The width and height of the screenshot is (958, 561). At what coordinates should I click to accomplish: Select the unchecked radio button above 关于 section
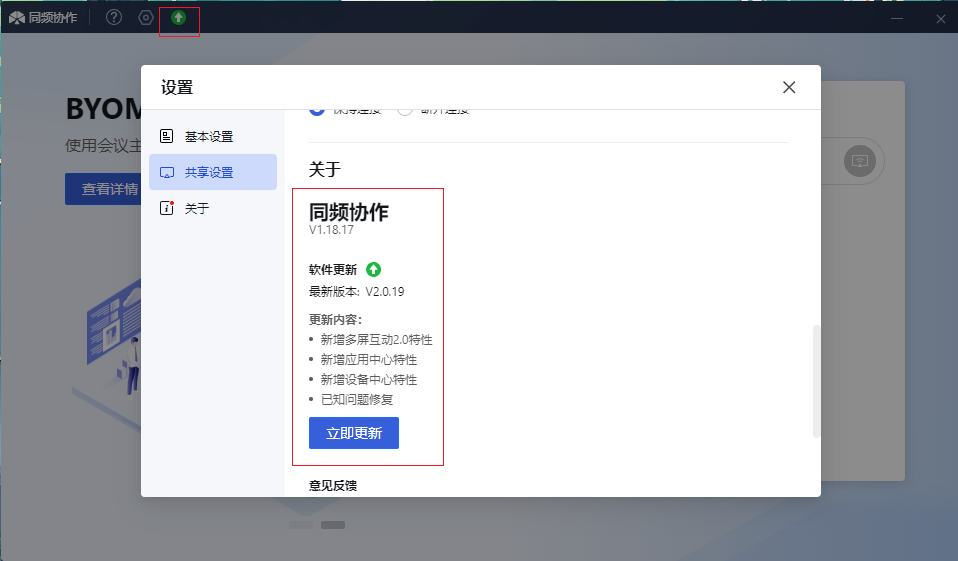point(405,110)
